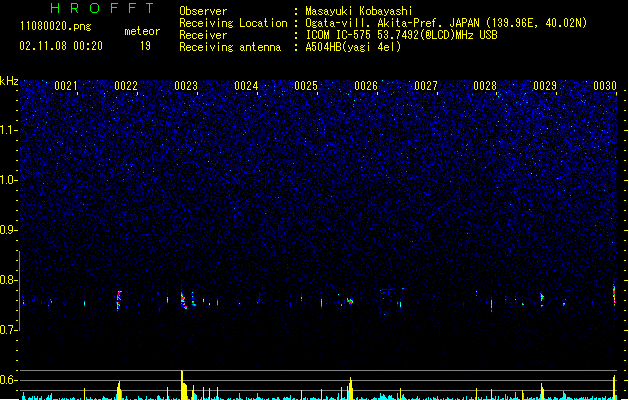Click the Receiving Location label
This screenshot has height=400, width=629.
point(233,23)
